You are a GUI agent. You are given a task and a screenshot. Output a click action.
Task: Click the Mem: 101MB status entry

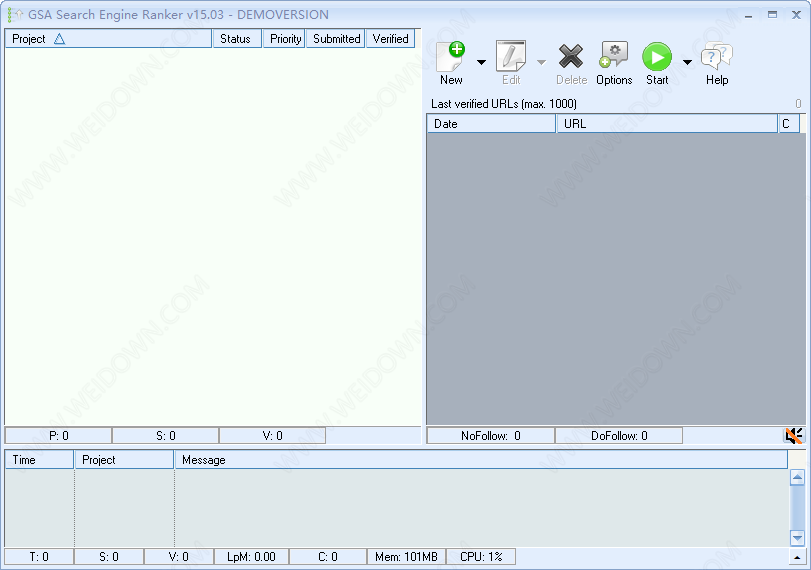(407, 557)
